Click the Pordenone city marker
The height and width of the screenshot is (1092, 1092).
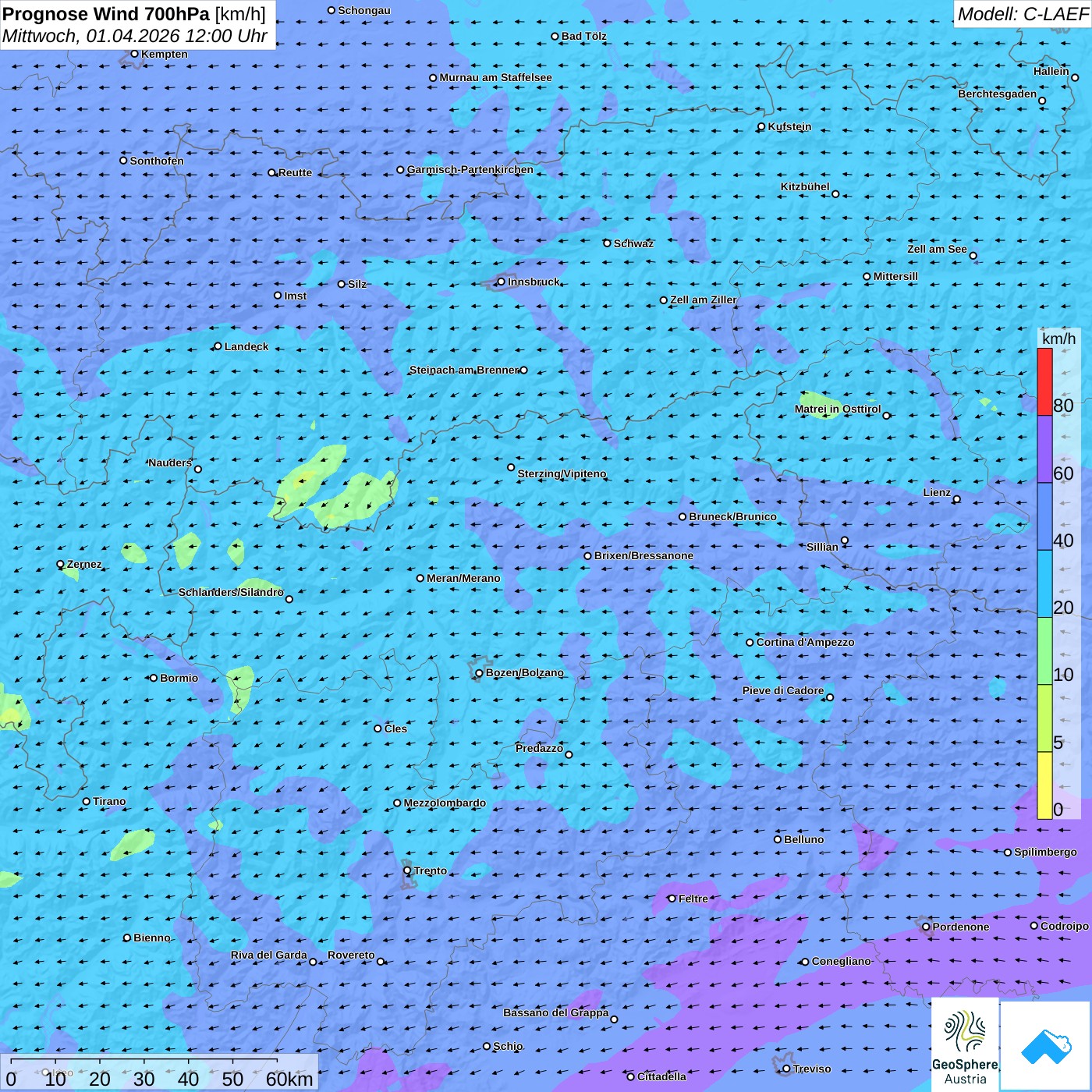pos(926,927)
